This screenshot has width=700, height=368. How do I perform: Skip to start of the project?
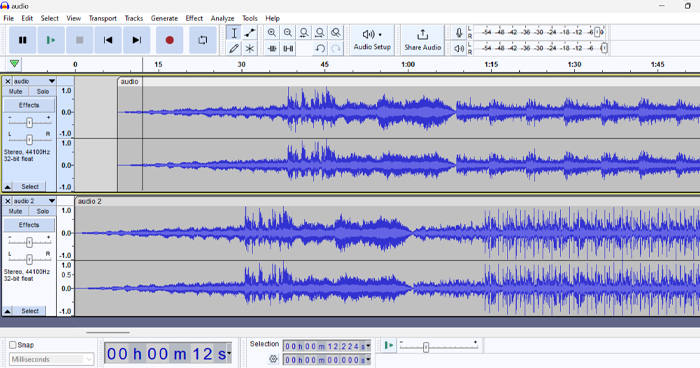click(x=108, y=40)
